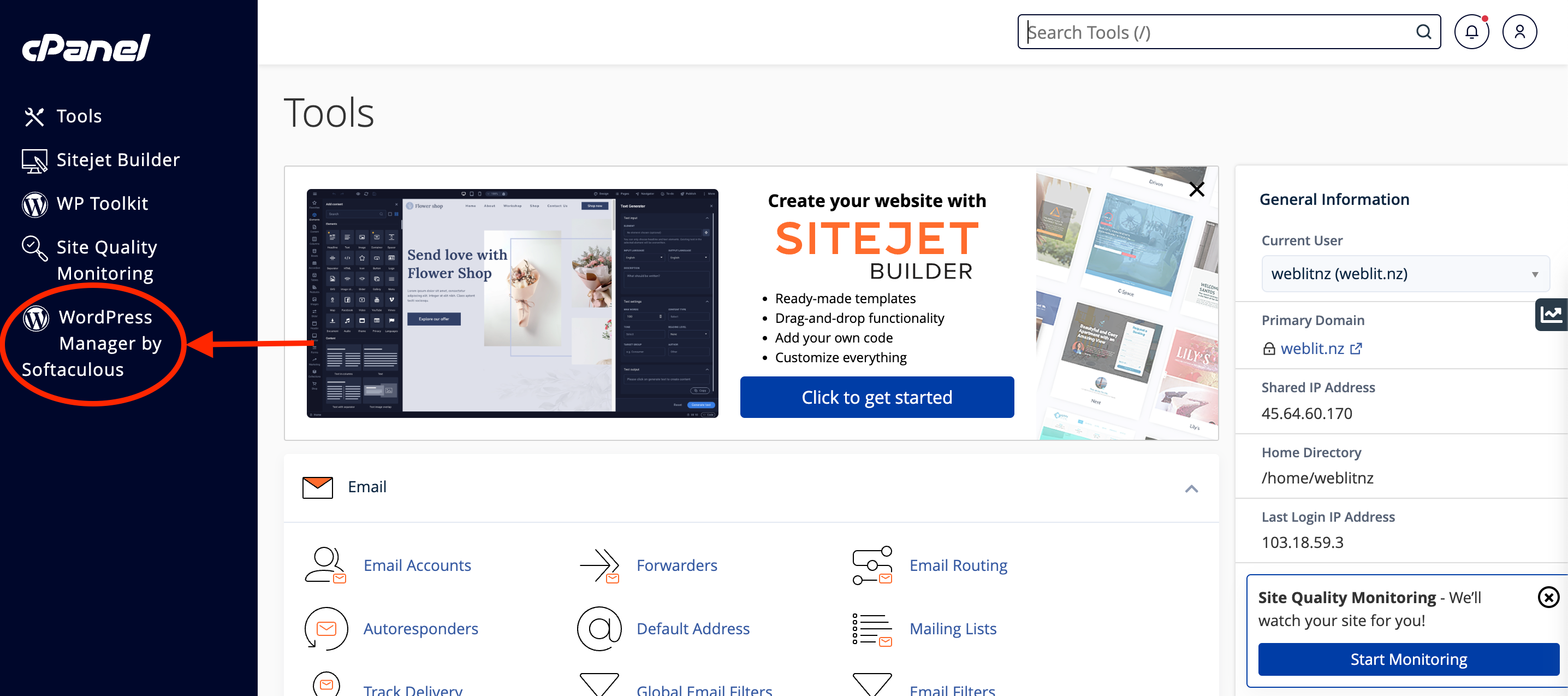Click the Email section header label

click(x=367, y=487)
